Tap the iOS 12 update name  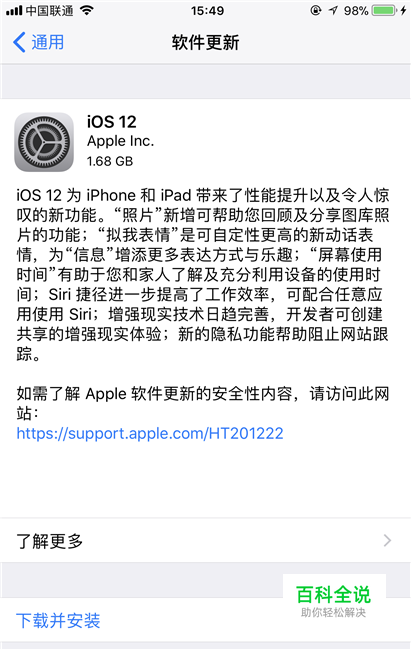[x=112, y=122]
